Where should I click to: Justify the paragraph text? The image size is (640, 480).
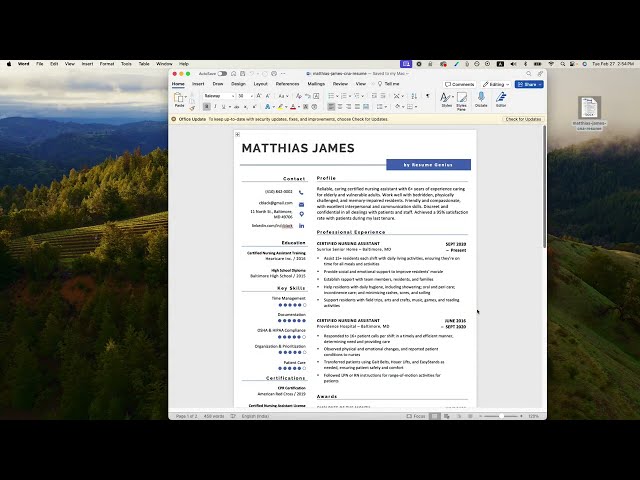357,107
